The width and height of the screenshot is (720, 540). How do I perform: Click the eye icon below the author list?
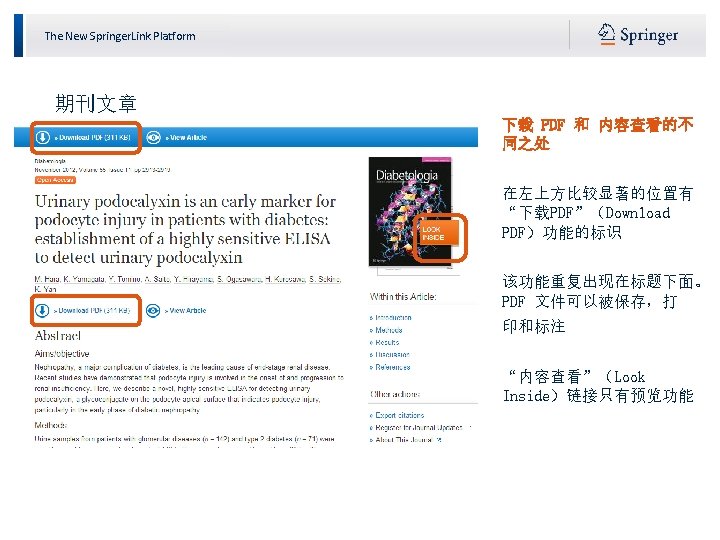point(153,310)
